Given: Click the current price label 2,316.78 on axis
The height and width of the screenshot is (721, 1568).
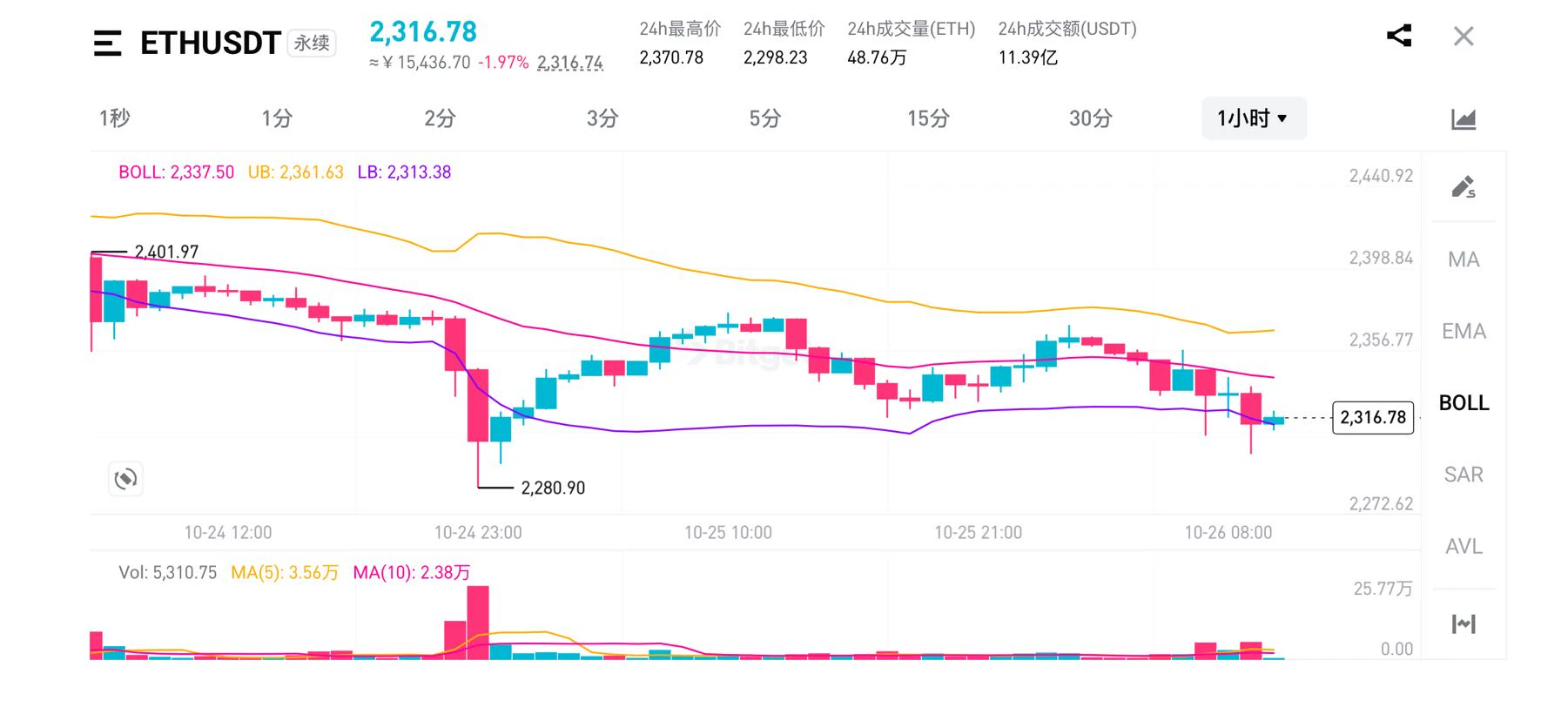Looking at the screenshot, I should 1373,417.
